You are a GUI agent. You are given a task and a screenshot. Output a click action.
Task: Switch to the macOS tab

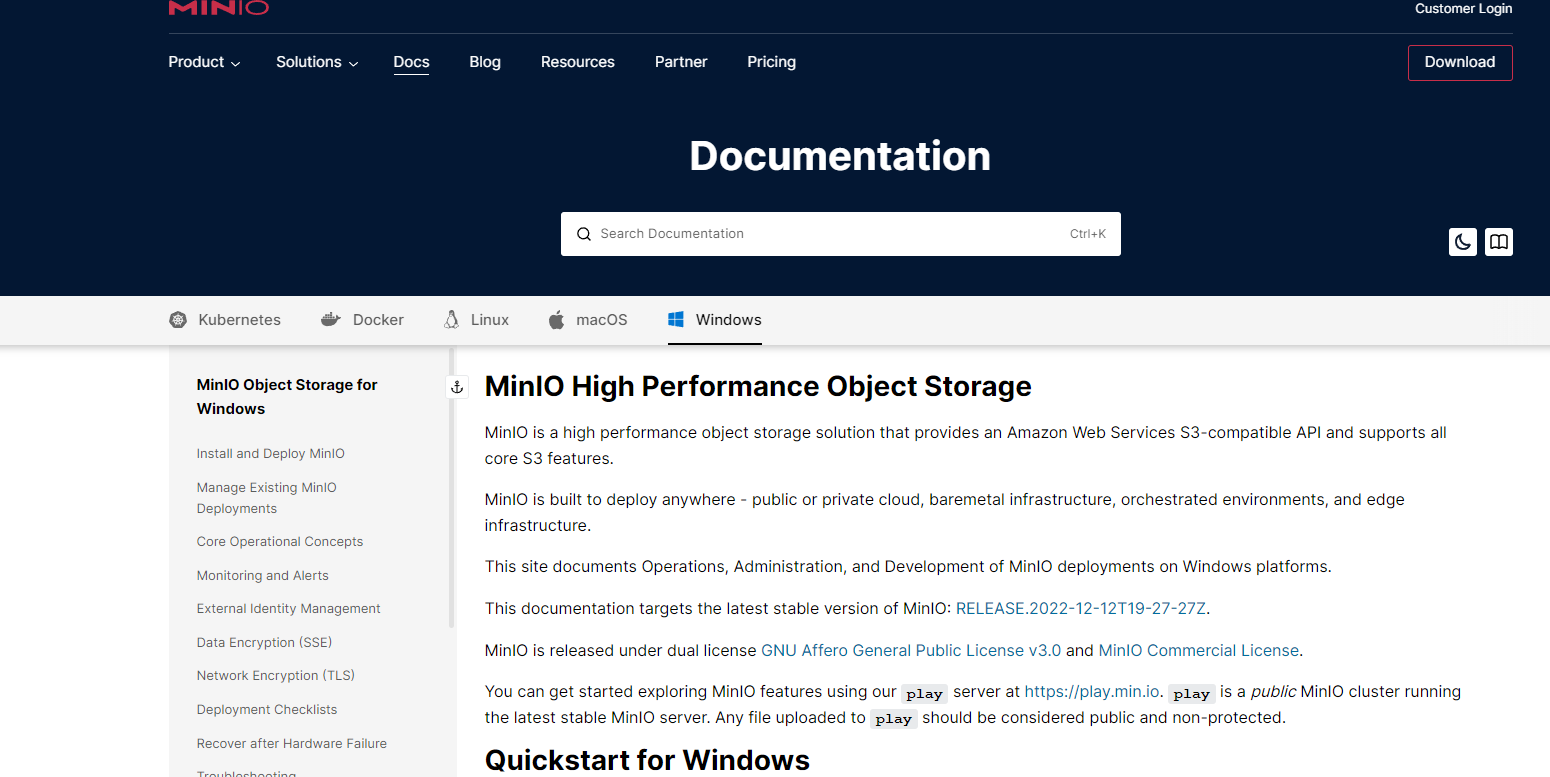588,320
